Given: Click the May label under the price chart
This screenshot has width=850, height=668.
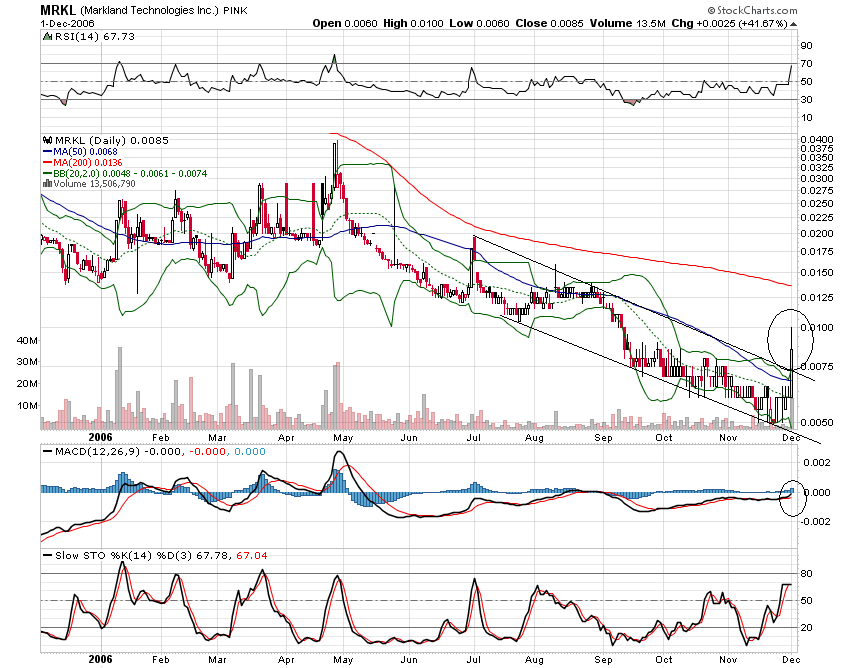Looking at the screenshot, I should (x=343, y=438).
